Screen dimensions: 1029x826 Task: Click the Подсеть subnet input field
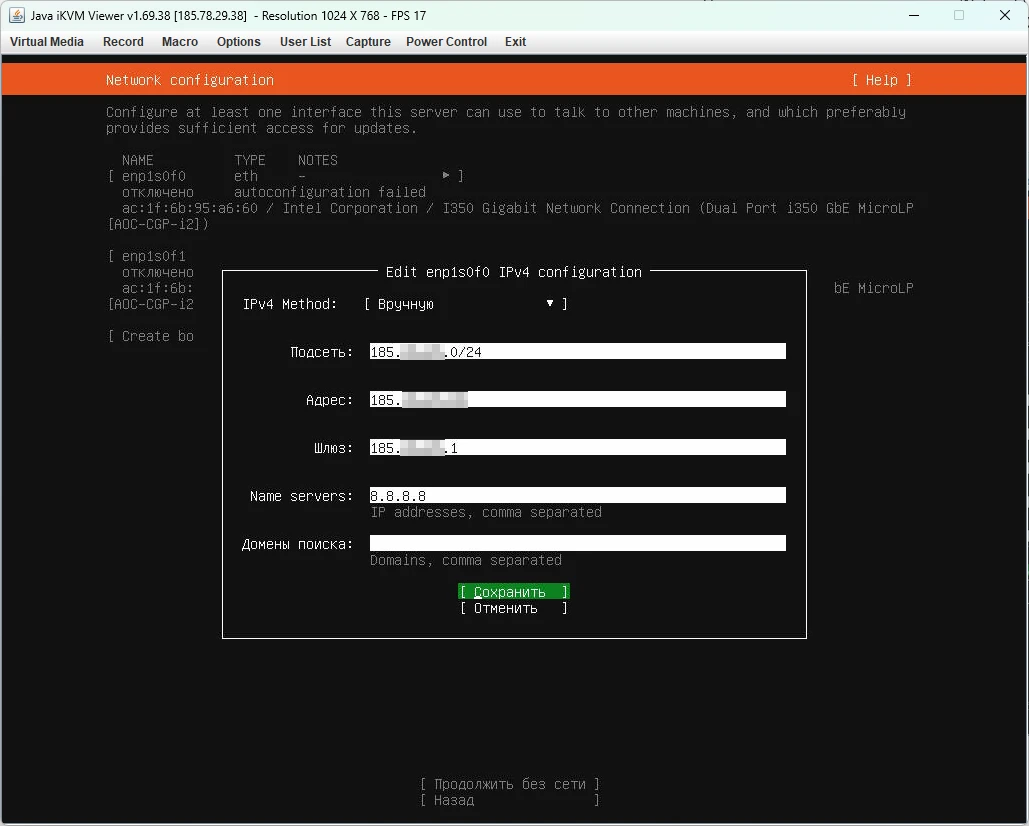coord(576,351)
